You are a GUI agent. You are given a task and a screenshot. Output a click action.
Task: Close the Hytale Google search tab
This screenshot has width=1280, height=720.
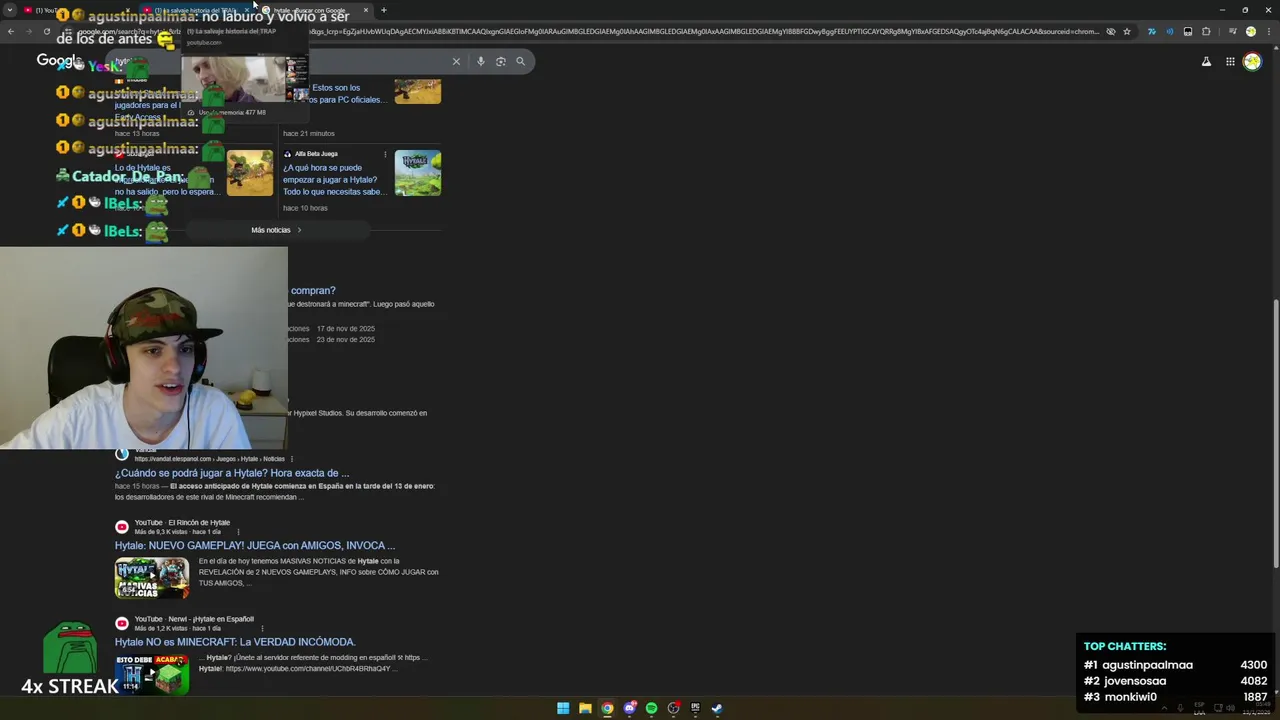click(x=366, y=10)
